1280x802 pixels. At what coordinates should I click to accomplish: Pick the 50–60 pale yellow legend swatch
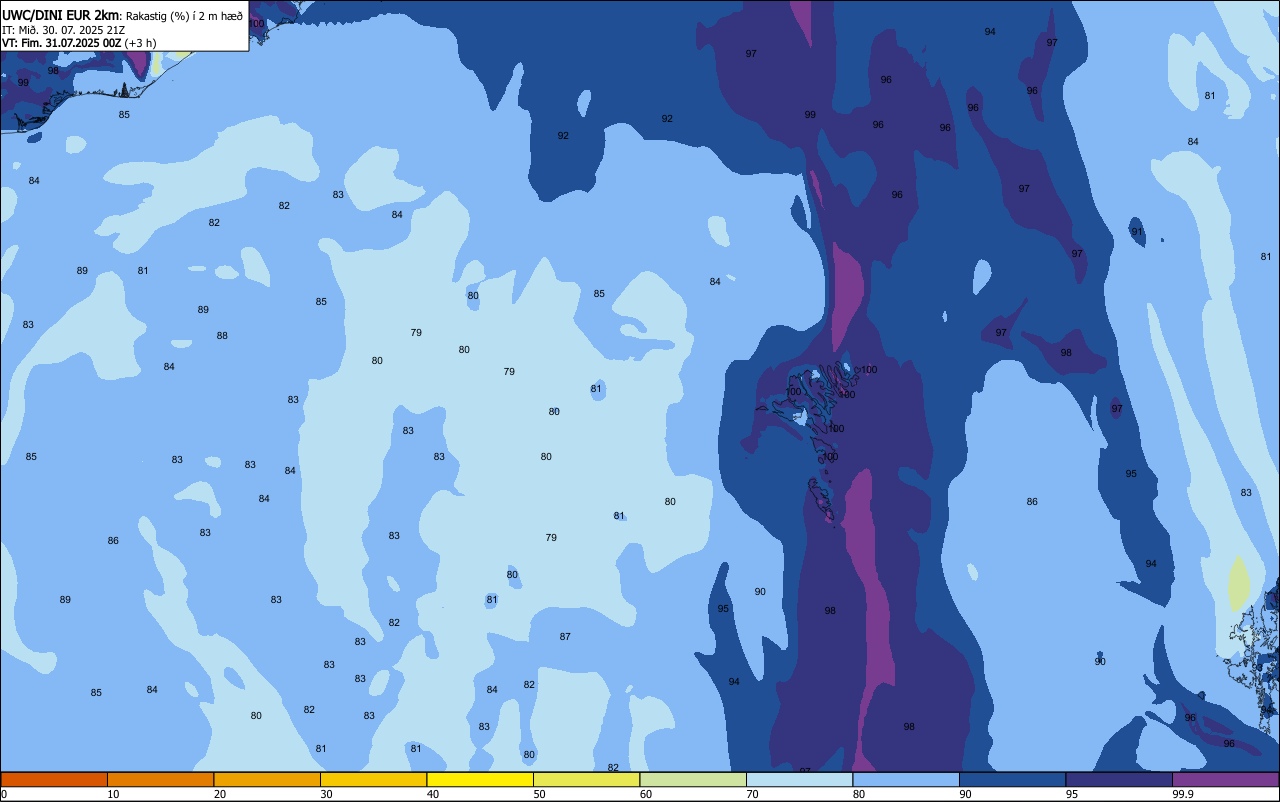tap(586, 779)
